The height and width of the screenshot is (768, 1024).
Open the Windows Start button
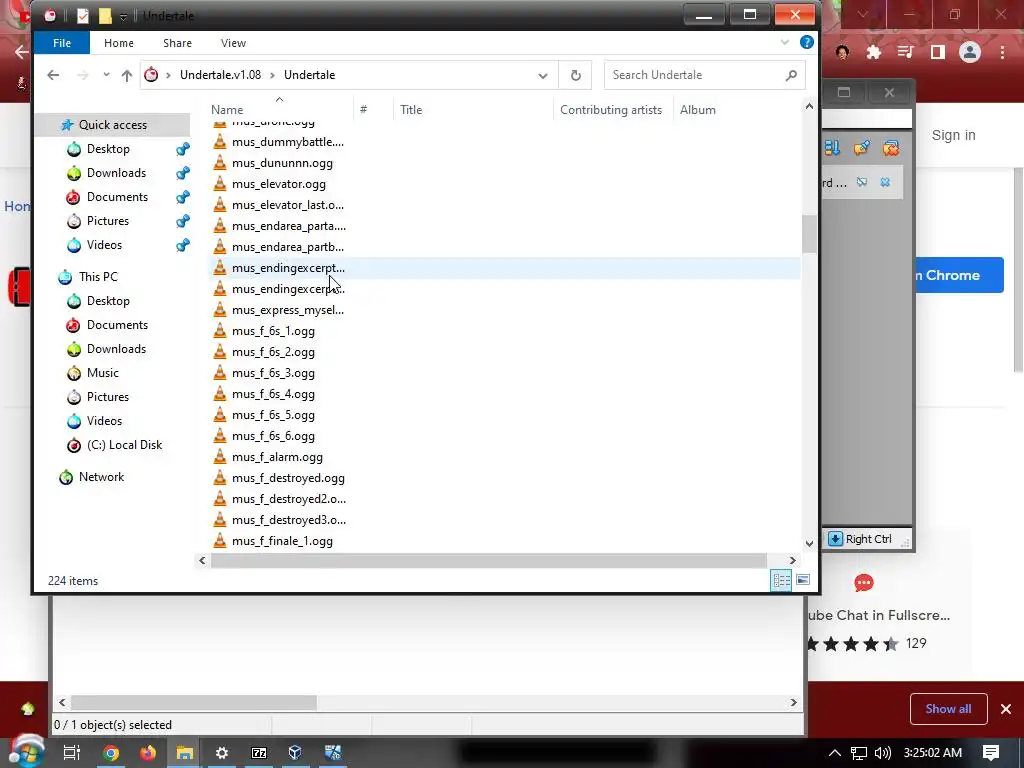[26, 752]
